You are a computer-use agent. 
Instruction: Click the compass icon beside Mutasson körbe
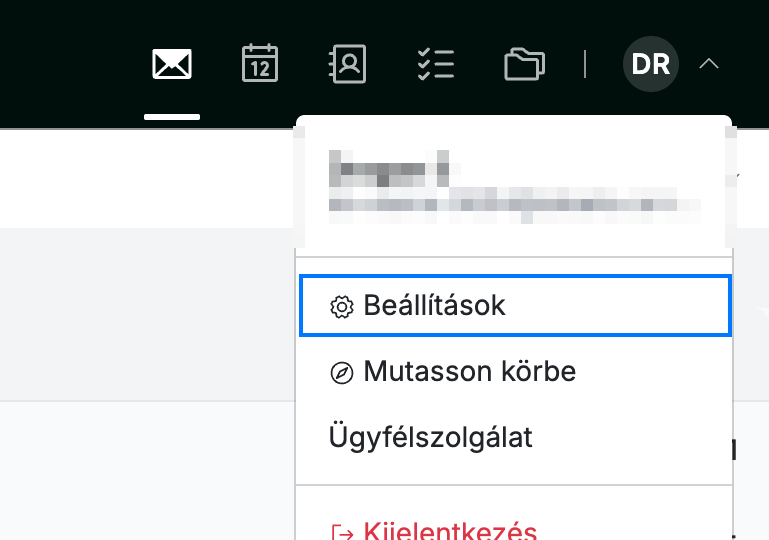(x=342, y=373)
